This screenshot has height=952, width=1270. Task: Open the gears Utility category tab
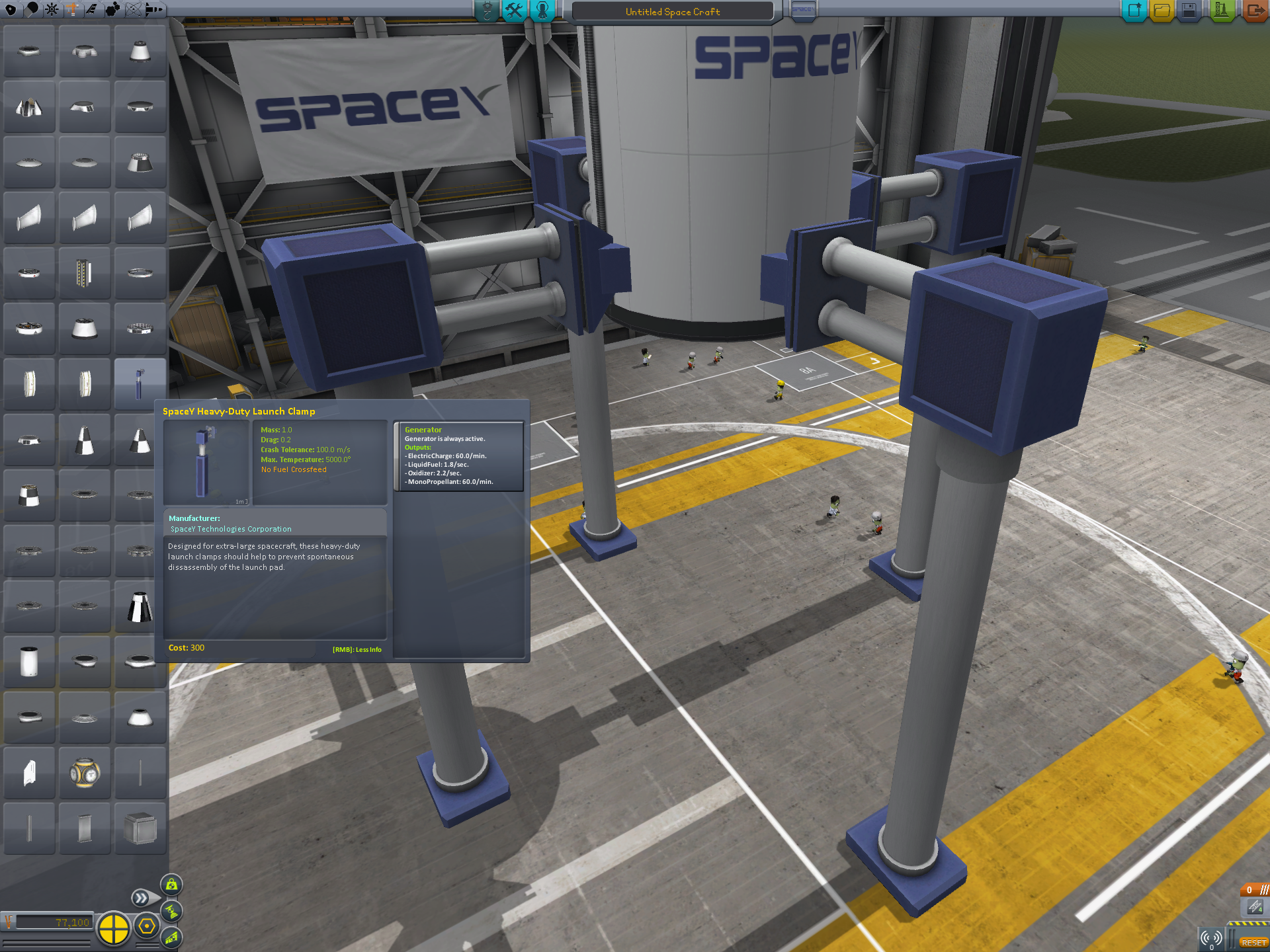[x=113, y=9]
